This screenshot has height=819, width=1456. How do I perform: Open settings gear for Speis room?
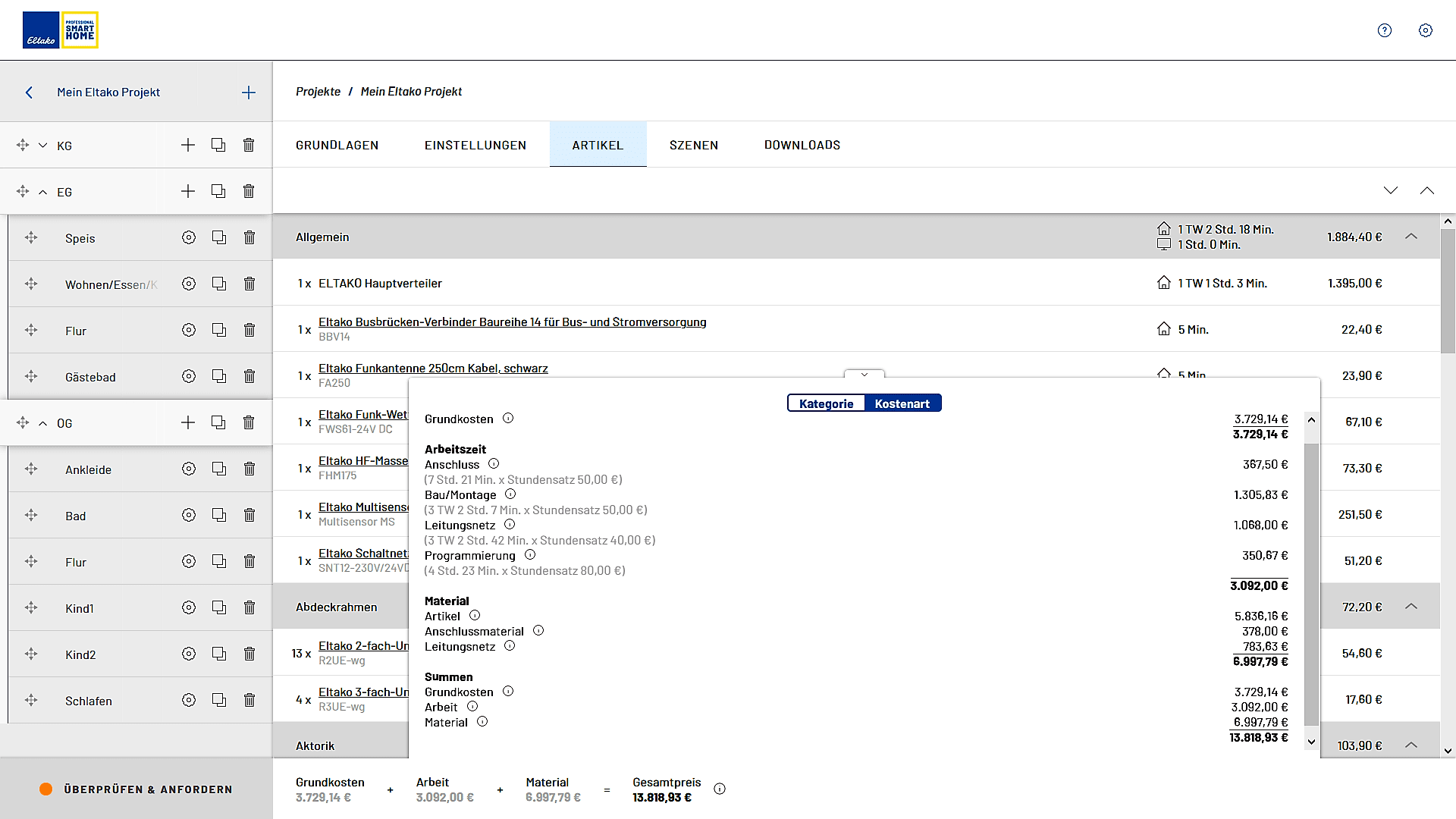189,237
